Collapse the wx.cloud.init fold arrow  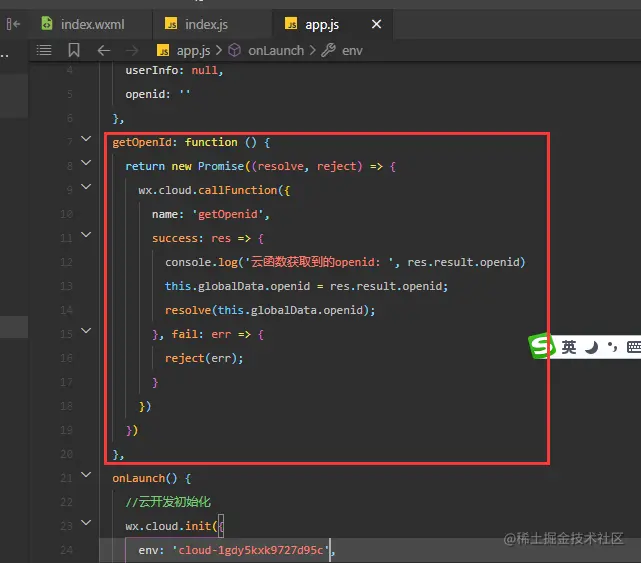pyautogui.click(x=86, y=523)
